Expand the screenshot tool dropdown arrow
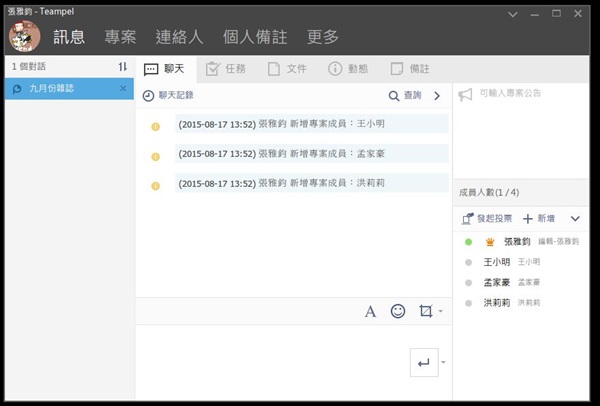The width and height of the screenshot is (600, 406). tap(440, 313)
